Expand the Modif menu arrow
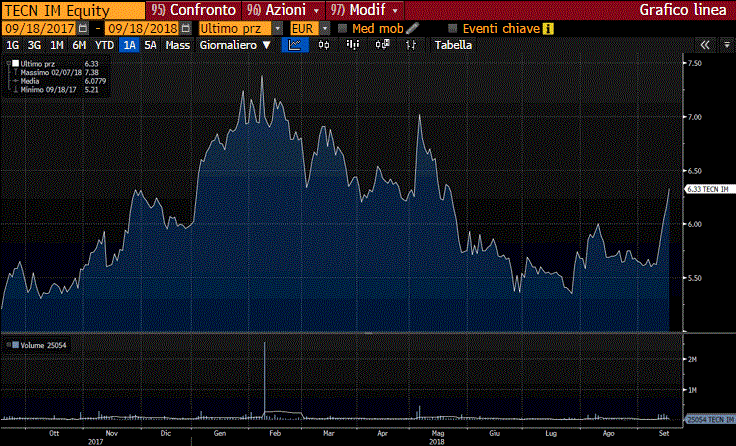736x446 pixels. pos(395,10)
